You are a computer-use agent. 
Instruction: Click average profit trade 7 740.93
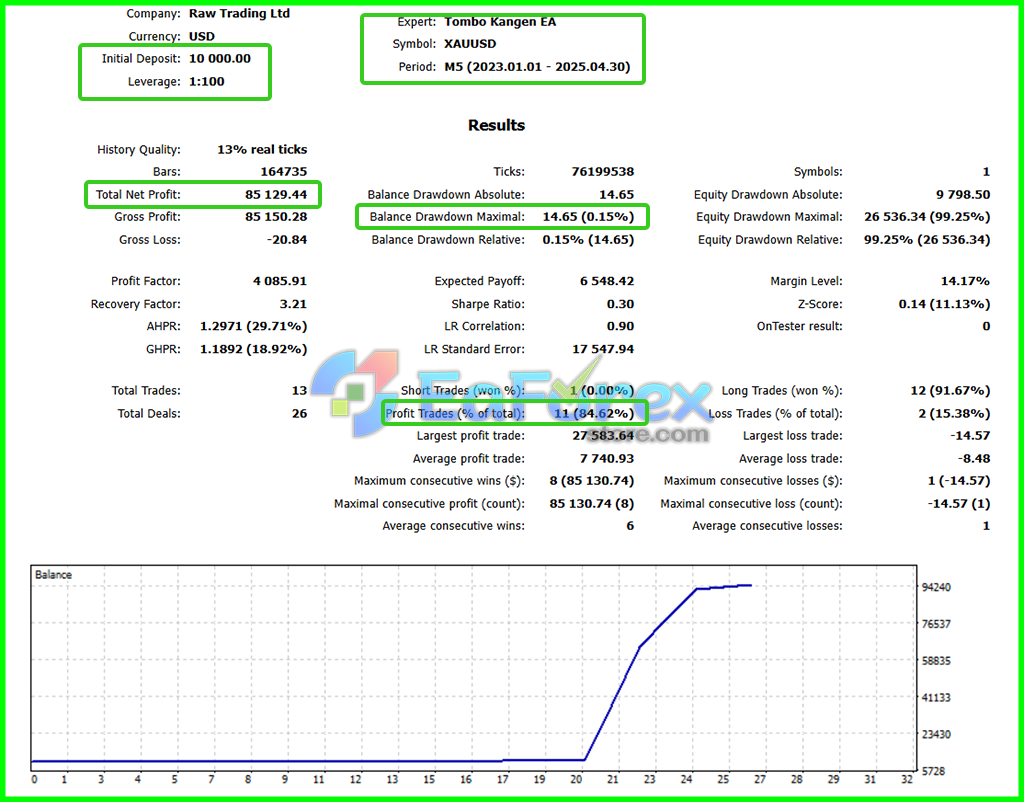[607, 459]
